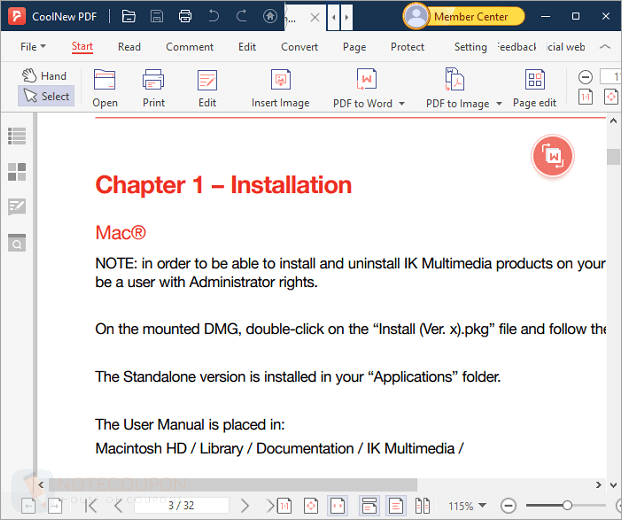This screenshot has height=520, width=622.
Task: Toggle fit width view in status bar
Action: pos(338,506)
